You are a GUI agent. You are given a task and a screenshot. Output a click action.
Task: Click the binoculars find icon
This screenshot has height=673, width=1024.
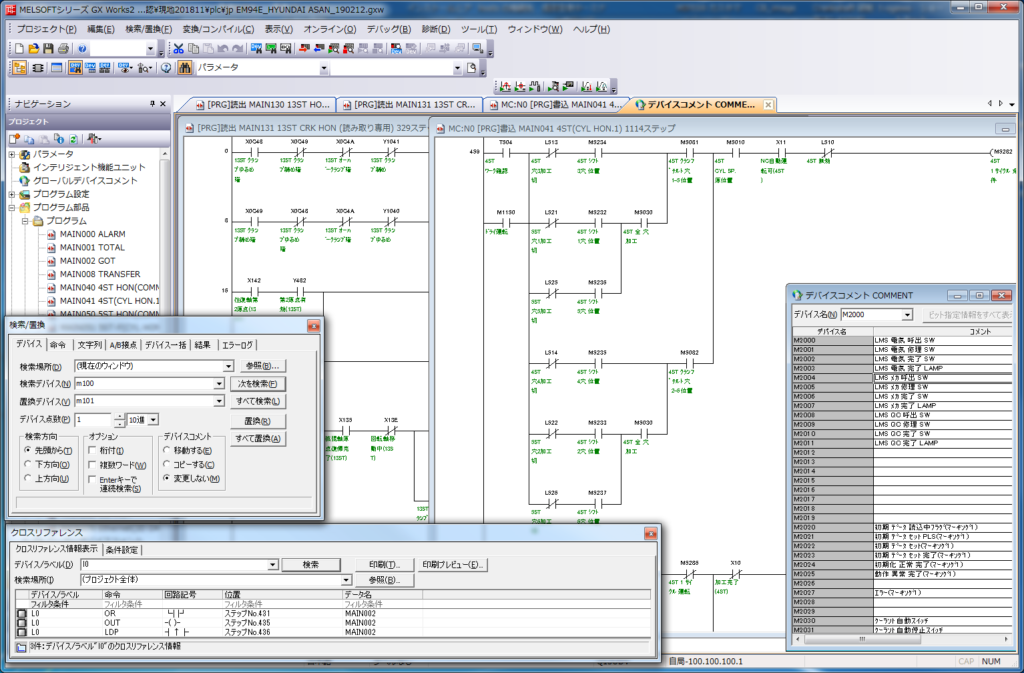coord(185,68)
